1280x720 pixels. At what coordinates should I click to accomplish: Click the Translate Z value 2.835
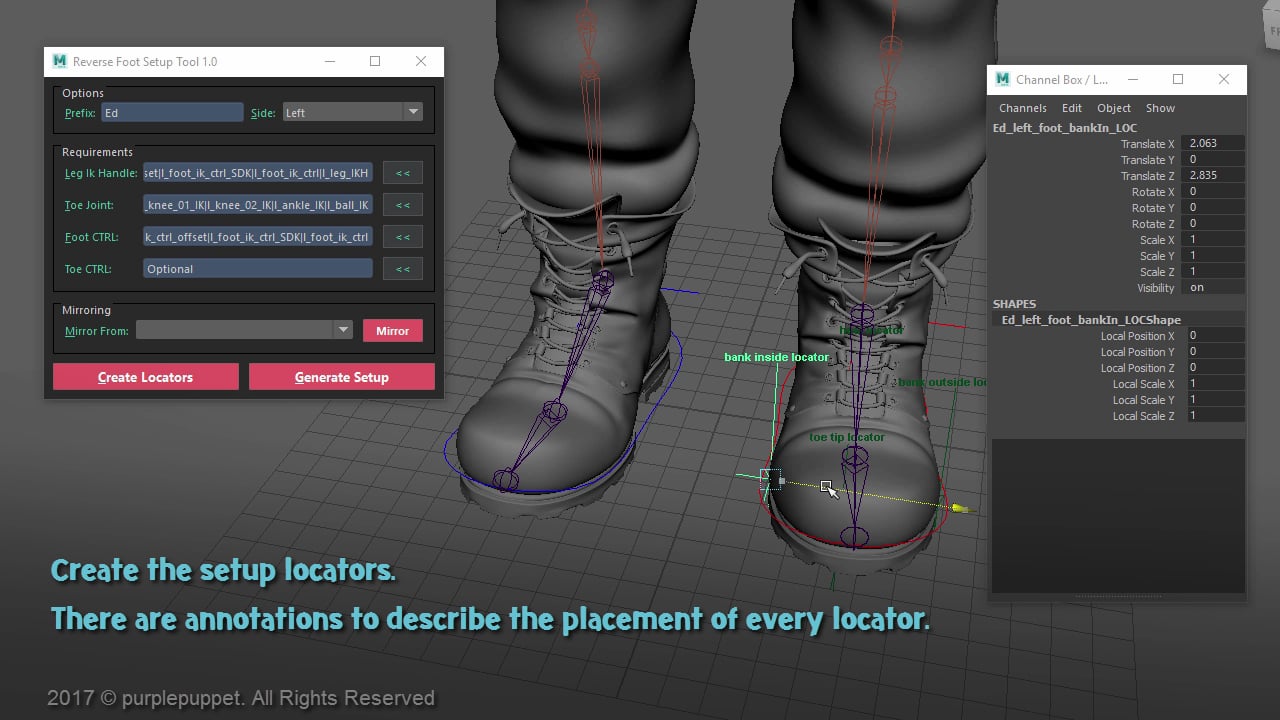click(x=1212, y=176)
